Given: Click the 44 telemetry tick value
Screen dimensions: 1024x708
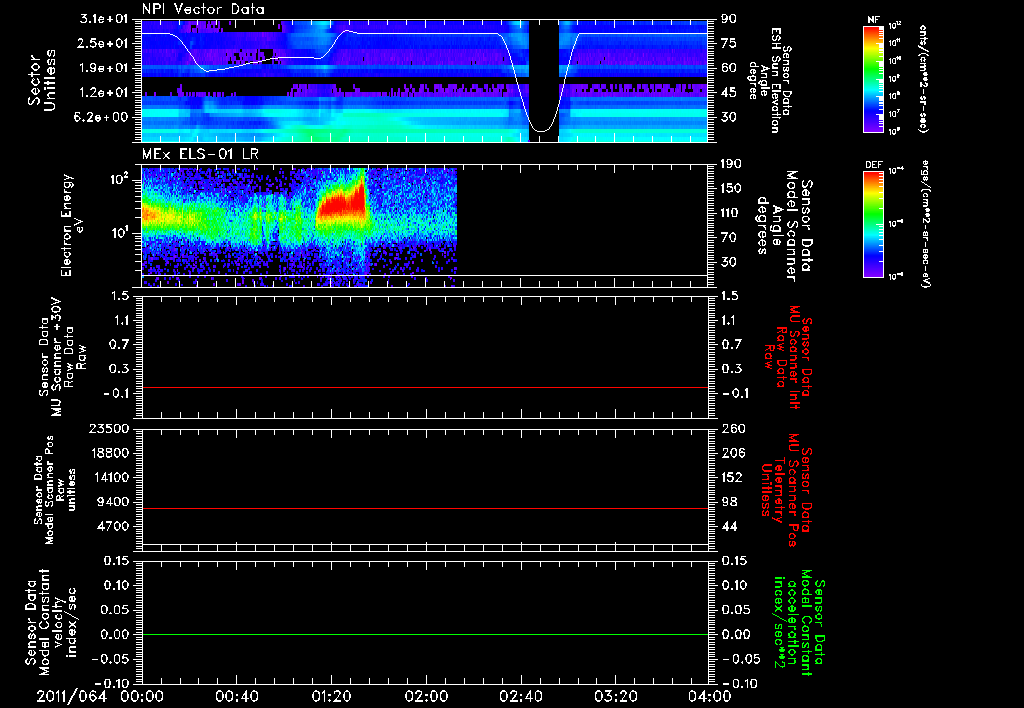Looking at the screenshot, I should [x=729, y=526].
